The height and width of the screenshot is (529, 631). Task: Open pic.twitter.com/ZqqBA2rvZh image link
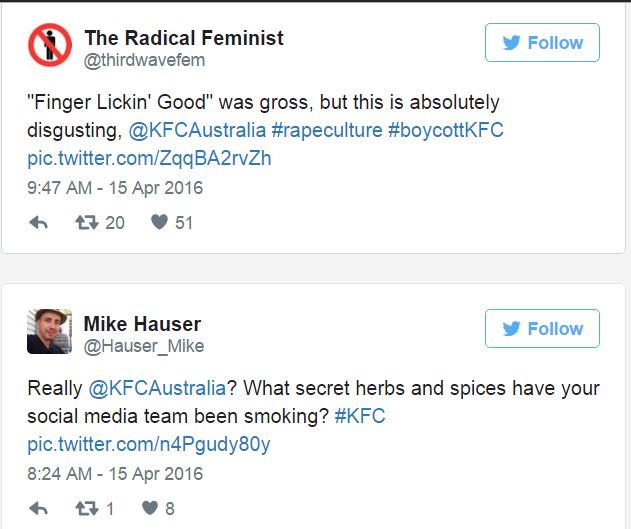[x=149, y=158]
